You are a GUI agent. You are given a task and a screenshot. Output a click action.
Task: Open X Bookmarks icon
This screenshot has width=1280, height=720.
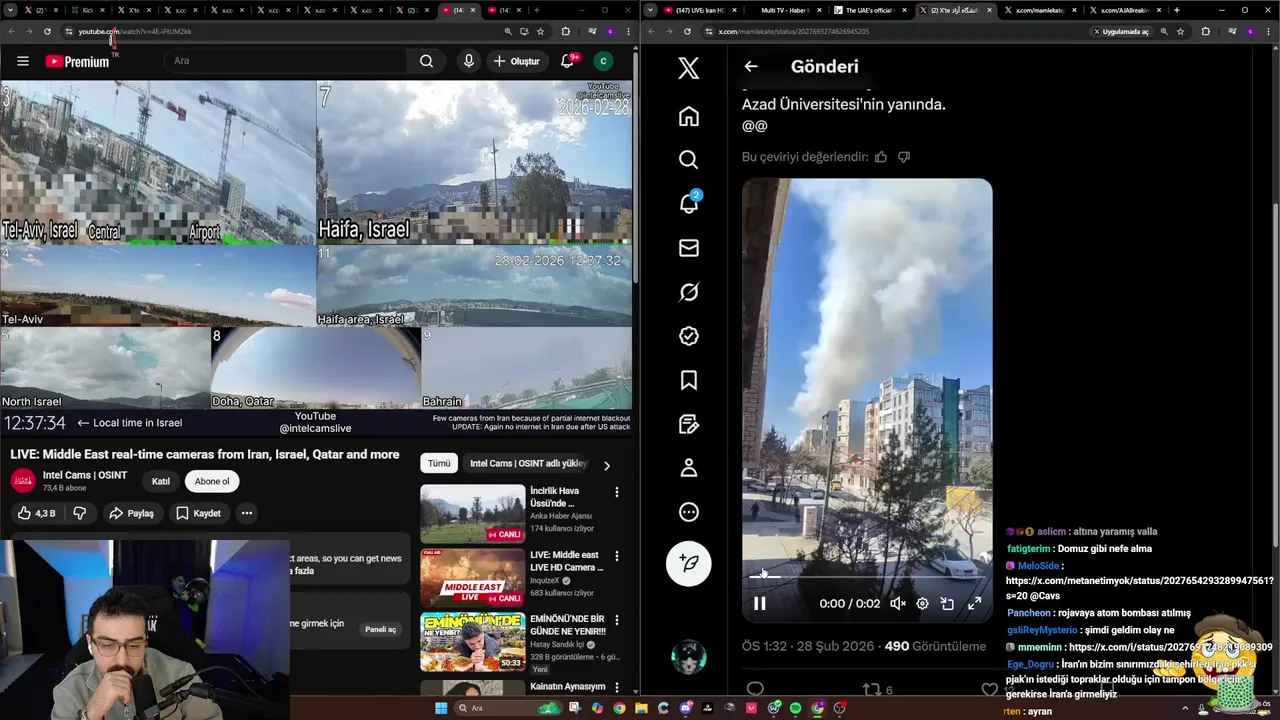[x=688, y=380]
